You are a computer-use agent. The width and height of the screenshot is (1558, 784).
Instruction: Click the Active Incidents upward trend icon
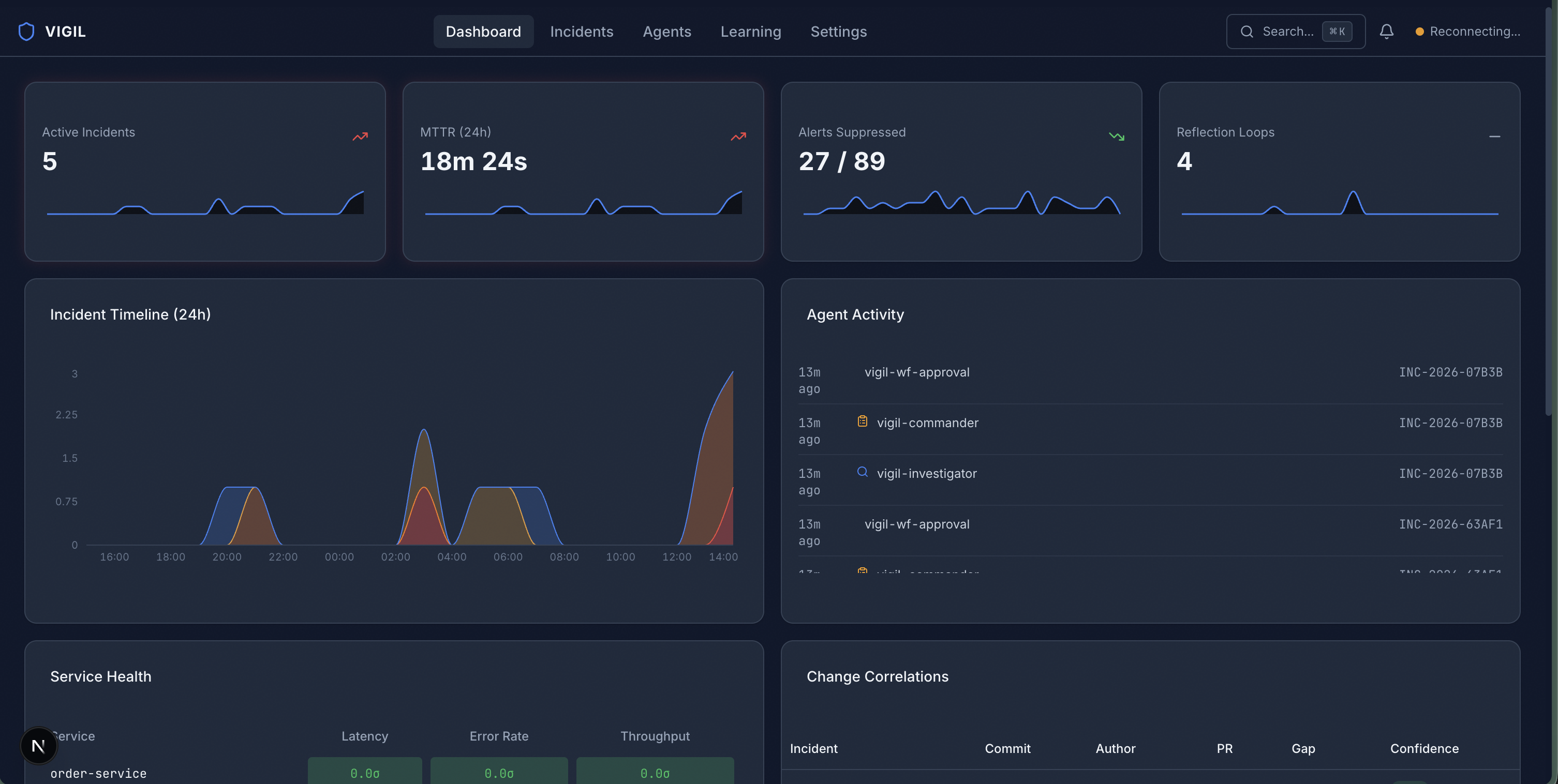pos(360,137)
